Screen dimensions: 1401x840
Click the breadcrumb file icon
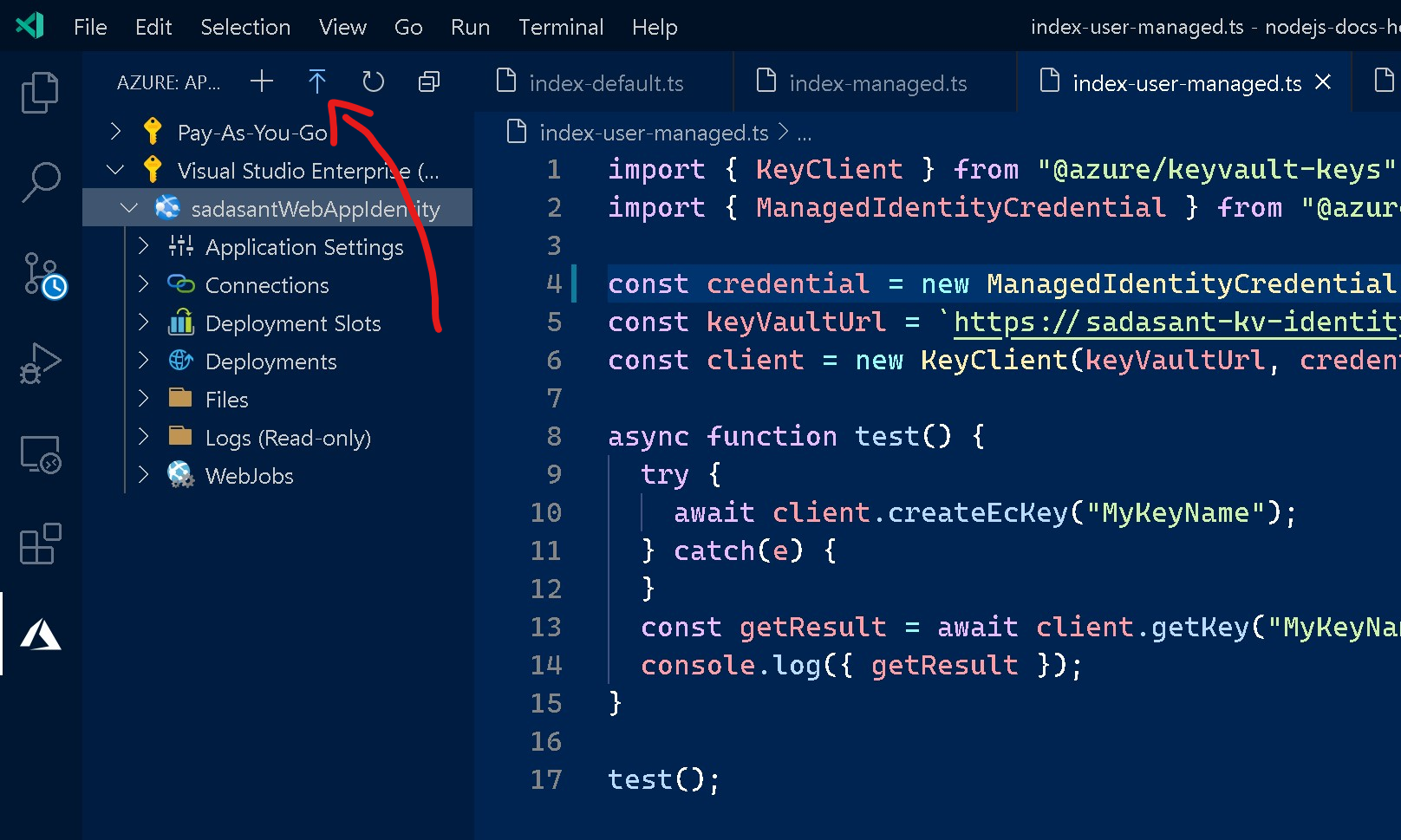tap(517, 132)
